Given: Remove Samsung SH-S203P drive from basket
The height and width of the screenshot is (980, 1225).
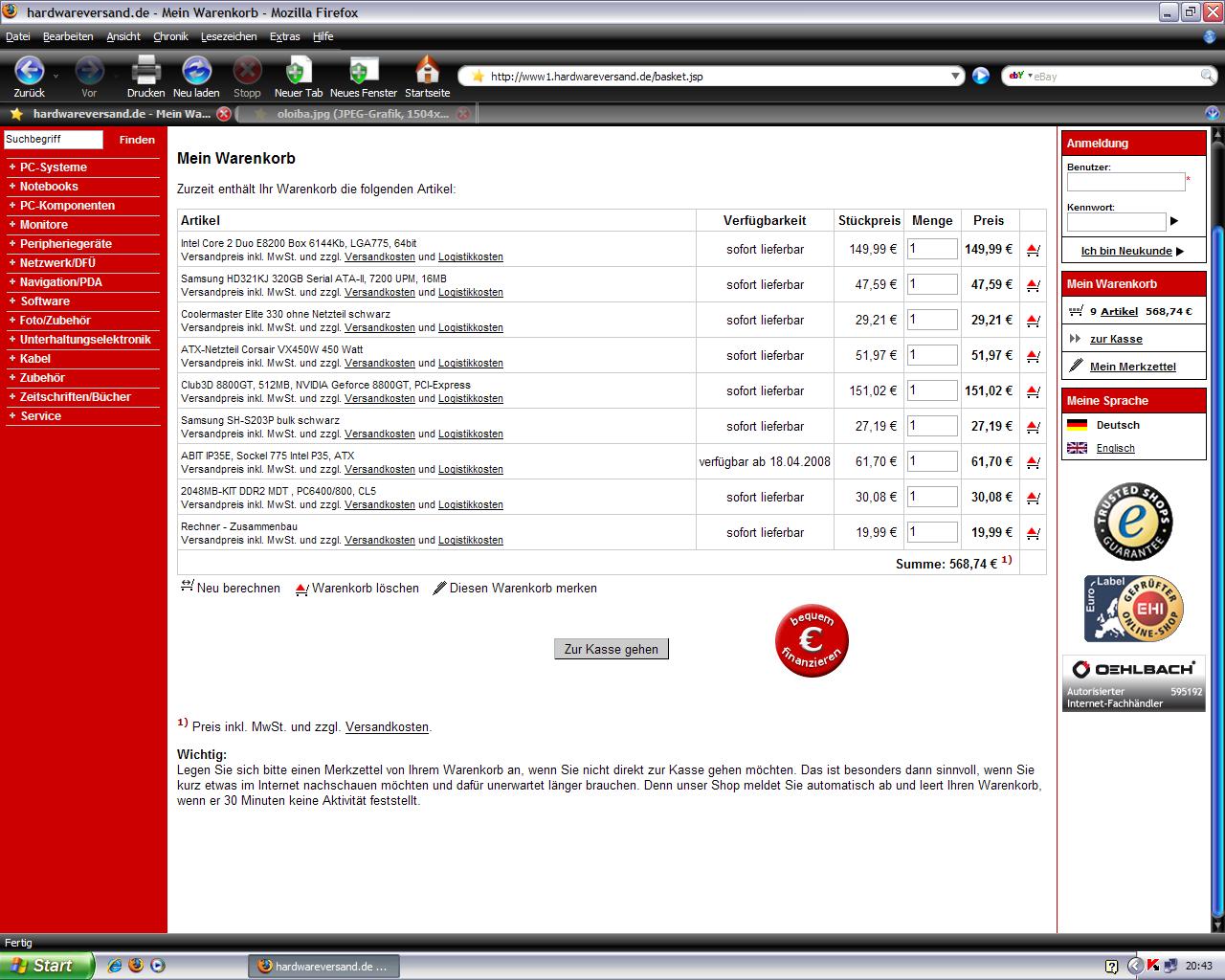Looking at the screenshot, I should coord(1033,427).
